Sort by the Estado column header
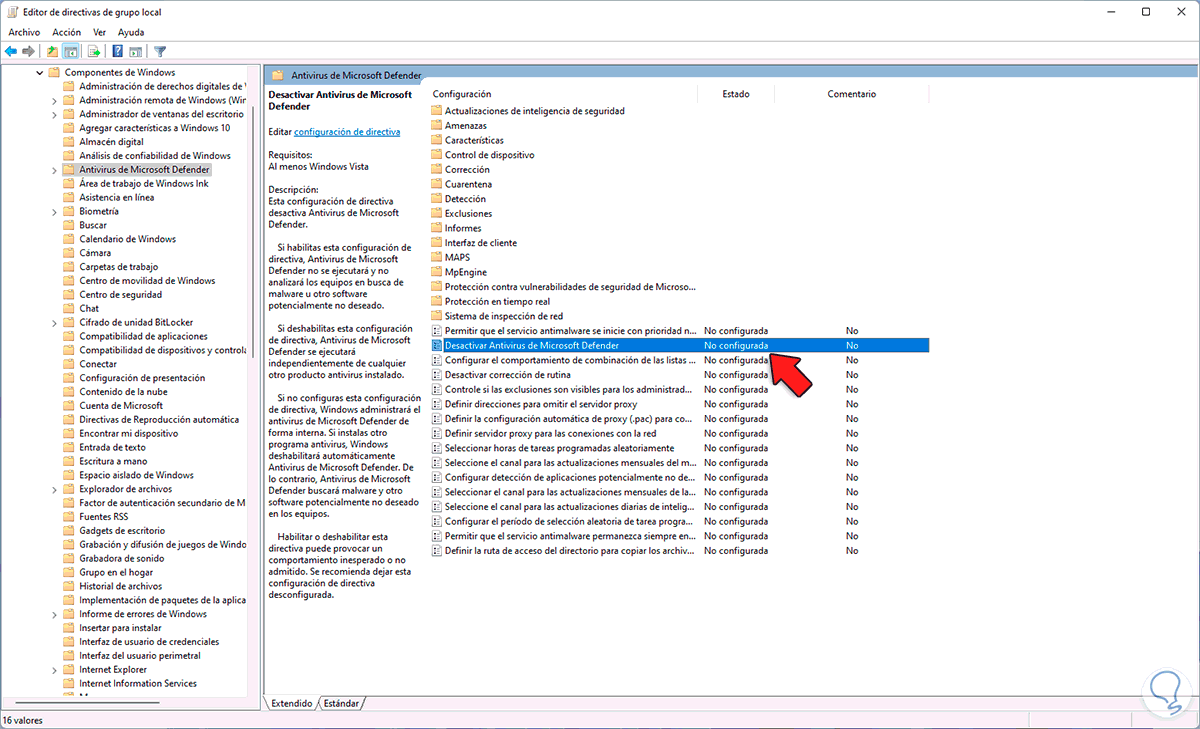The width and height of the screenshot is (1200, 729). (736, 94)
